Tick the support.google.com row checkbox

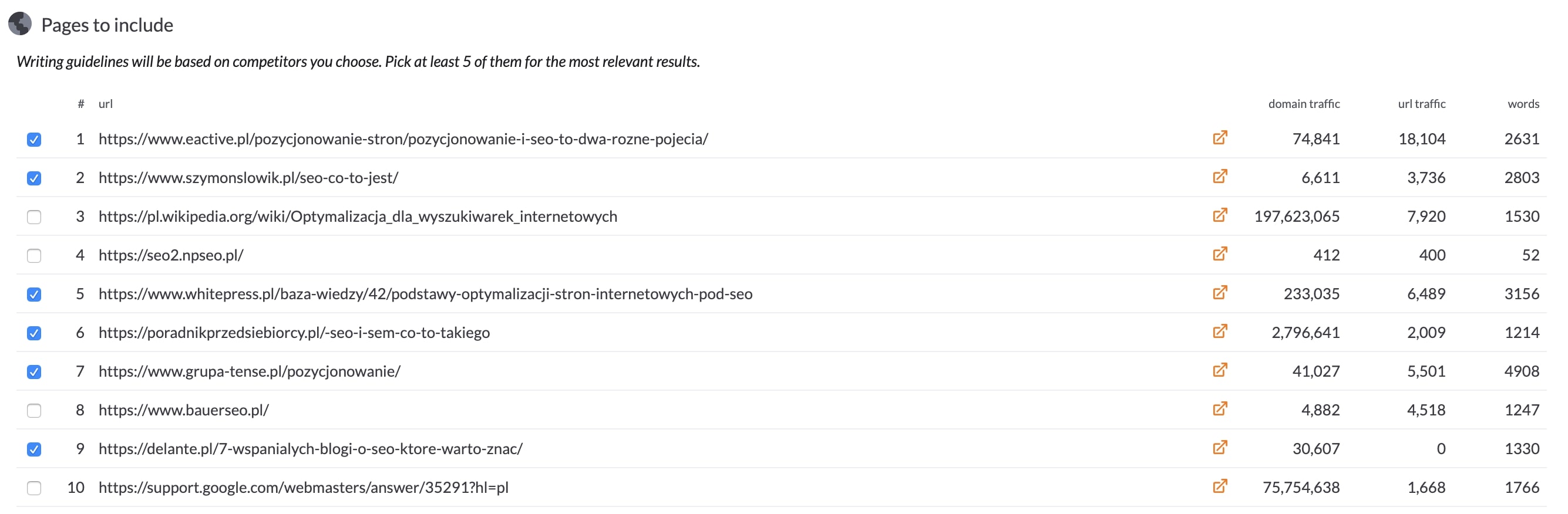(x=34, y=488)
